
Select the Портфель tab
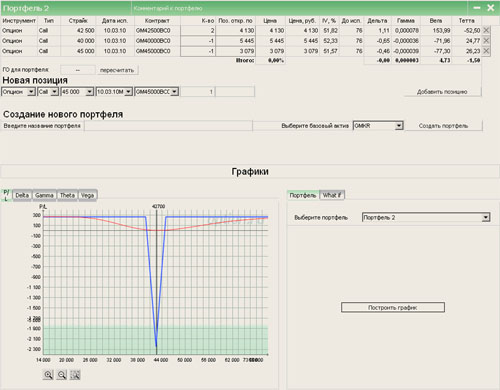pos(303,195)
